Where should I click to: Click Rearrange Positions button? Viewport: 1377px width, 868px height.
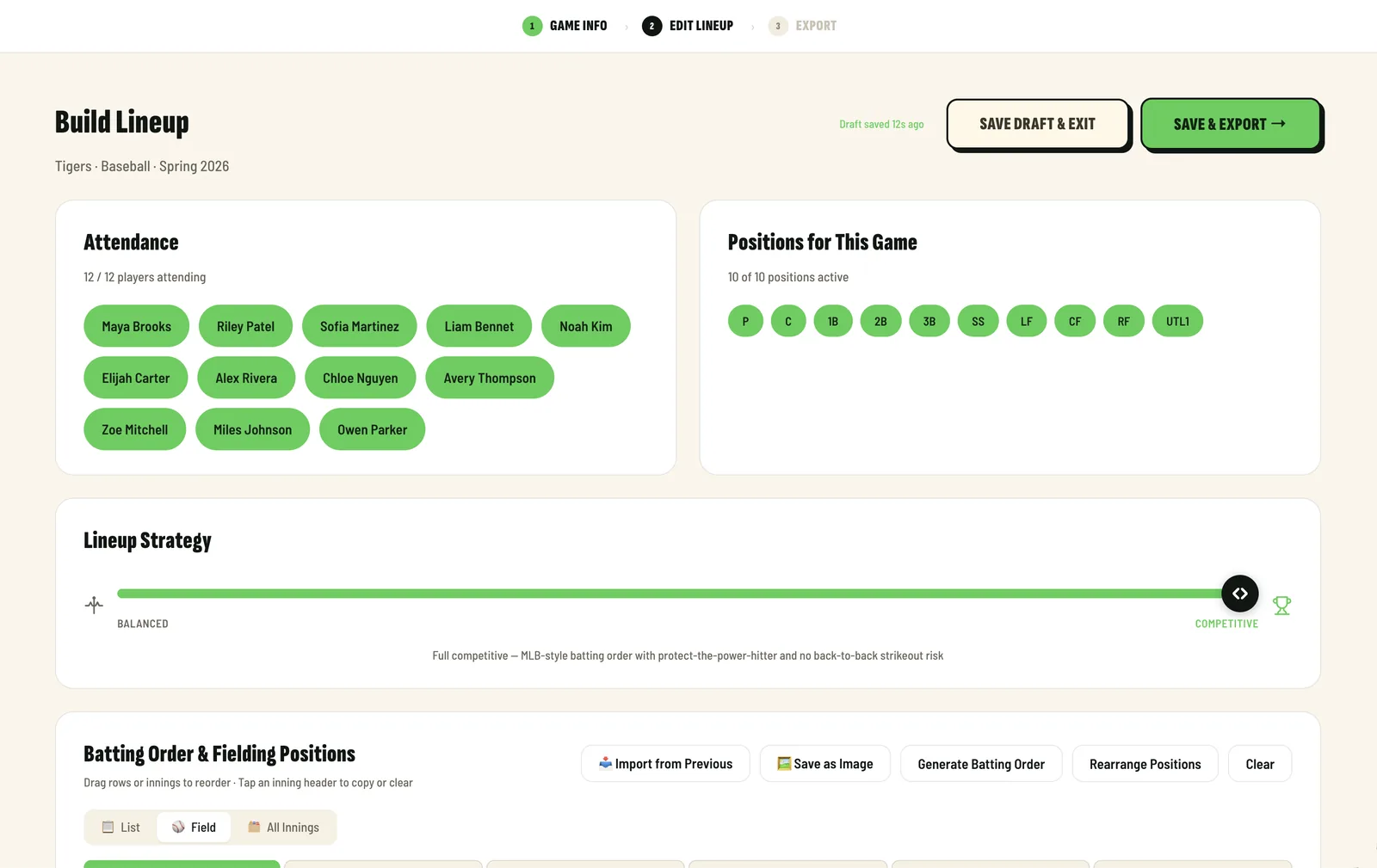click(1145, 763)
